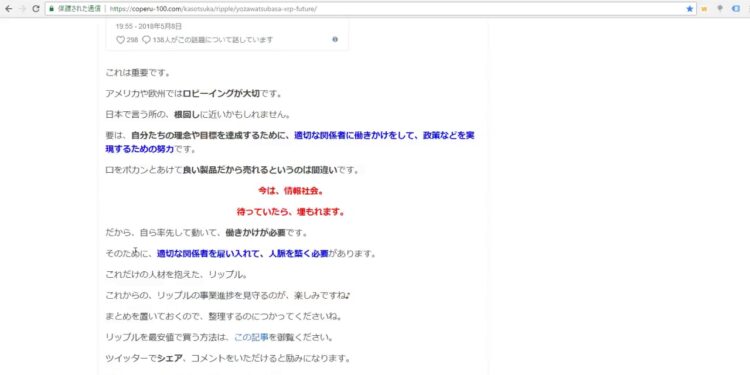Open the grey pin extension icon
This screenshot has width=750, height=375.
click(720, 9)
